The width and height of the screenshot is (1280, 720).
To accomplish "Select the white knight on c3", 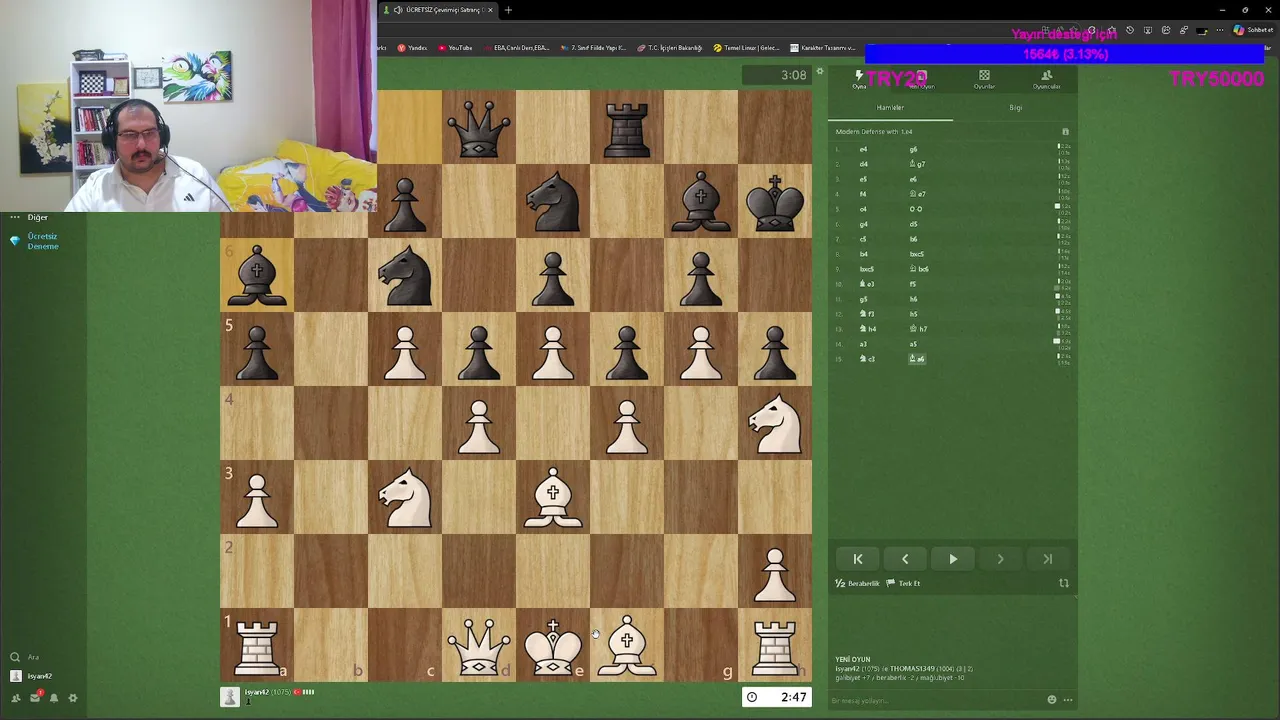I will click(x=405, y=497).
